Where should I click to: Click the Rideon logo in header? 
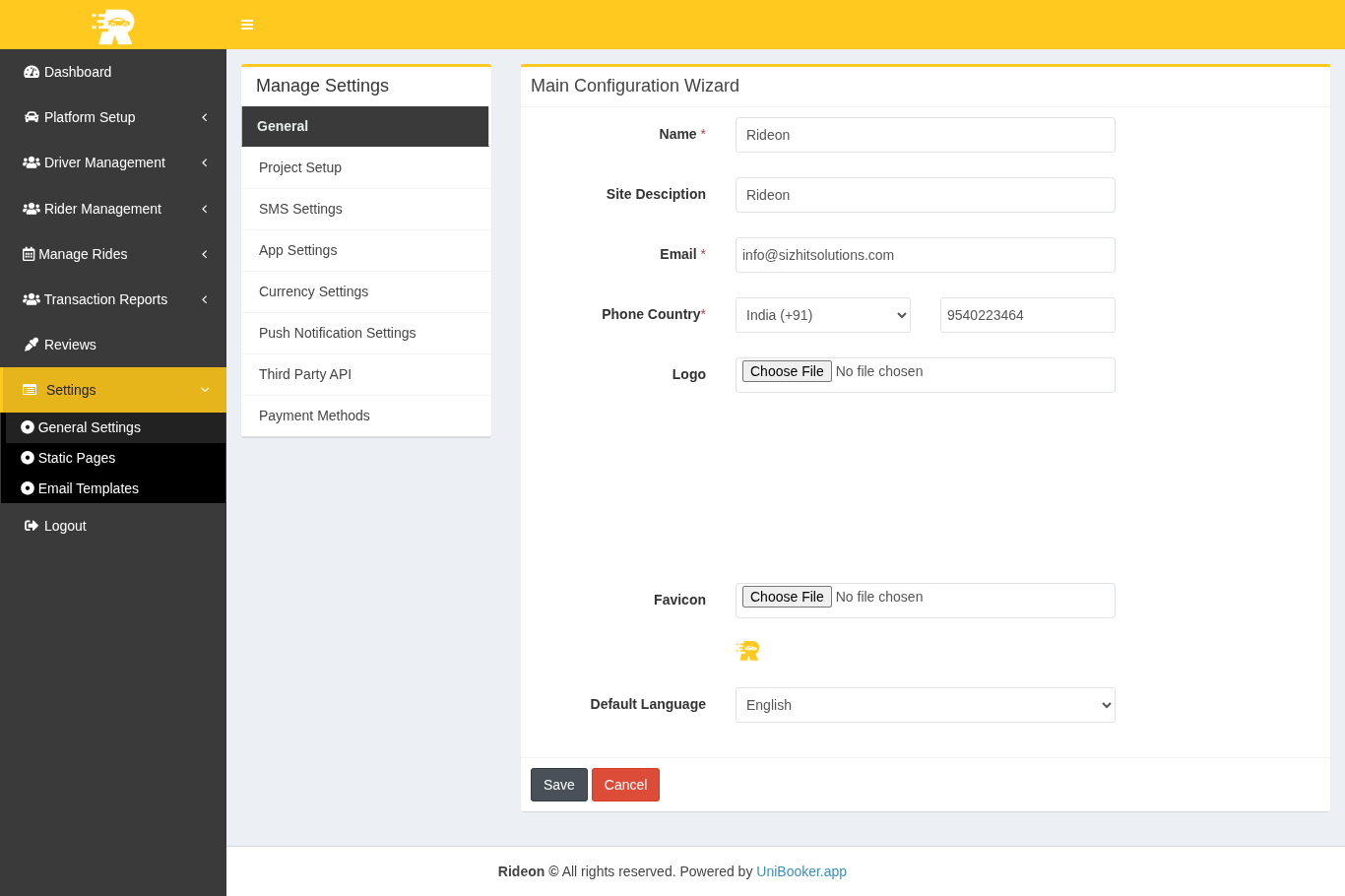(113, 26)
